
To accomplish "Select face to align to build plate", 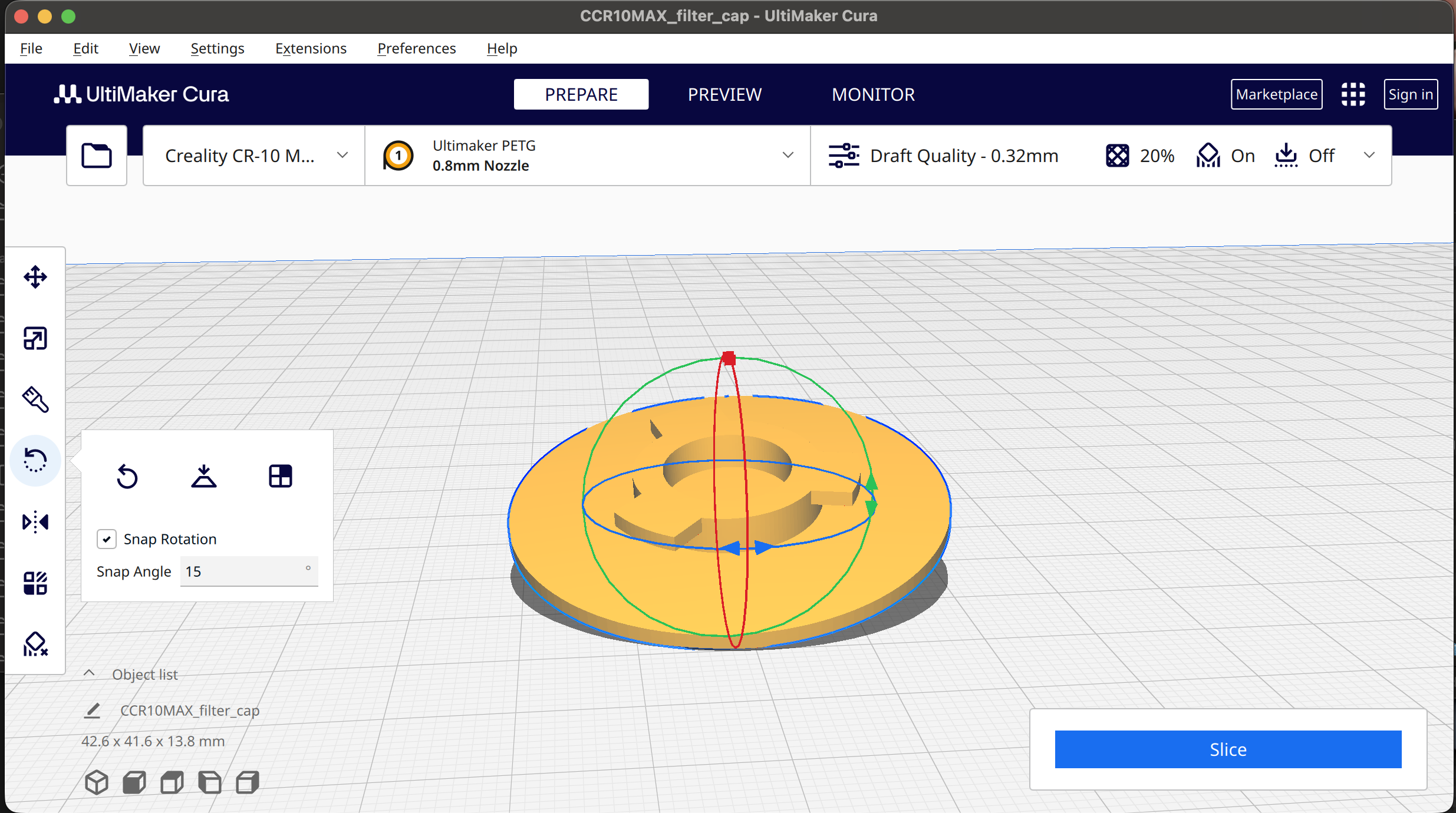I will [x=281, y=476].
